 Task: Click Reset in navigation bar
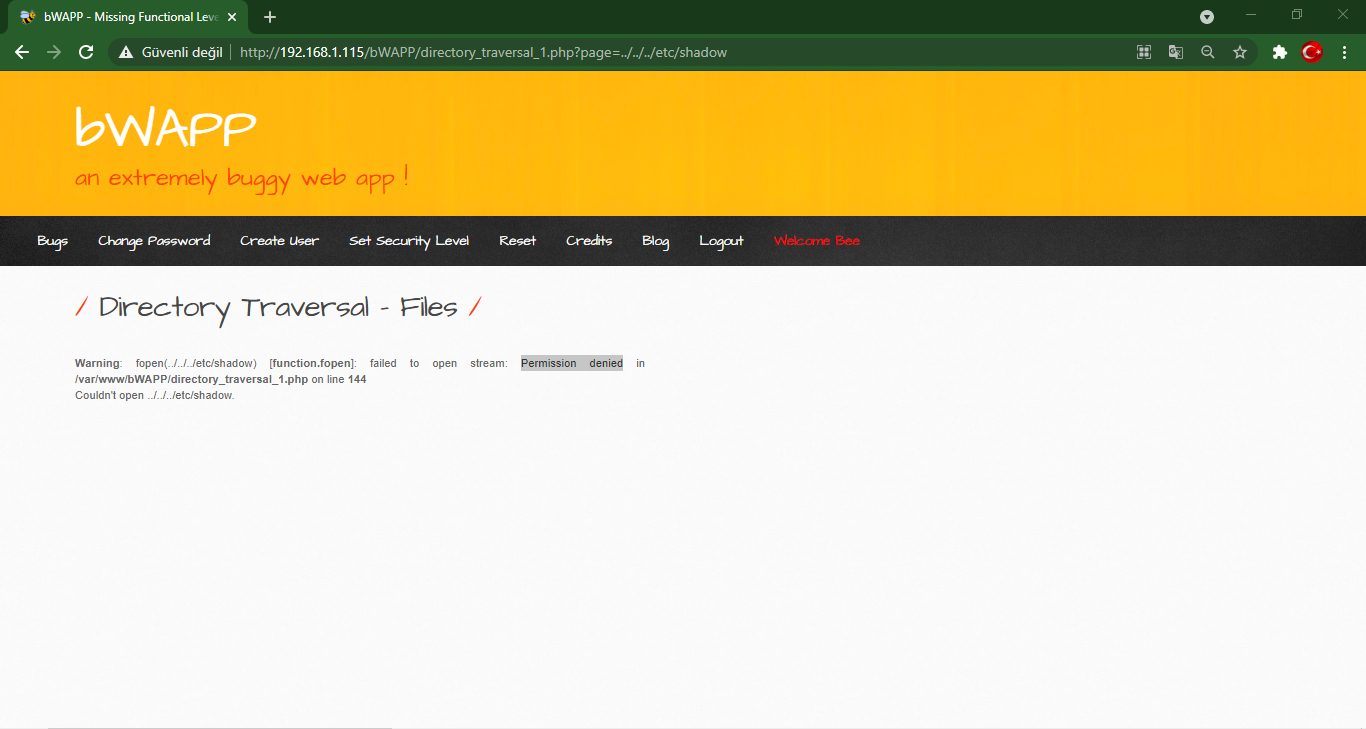pos(517,241)
